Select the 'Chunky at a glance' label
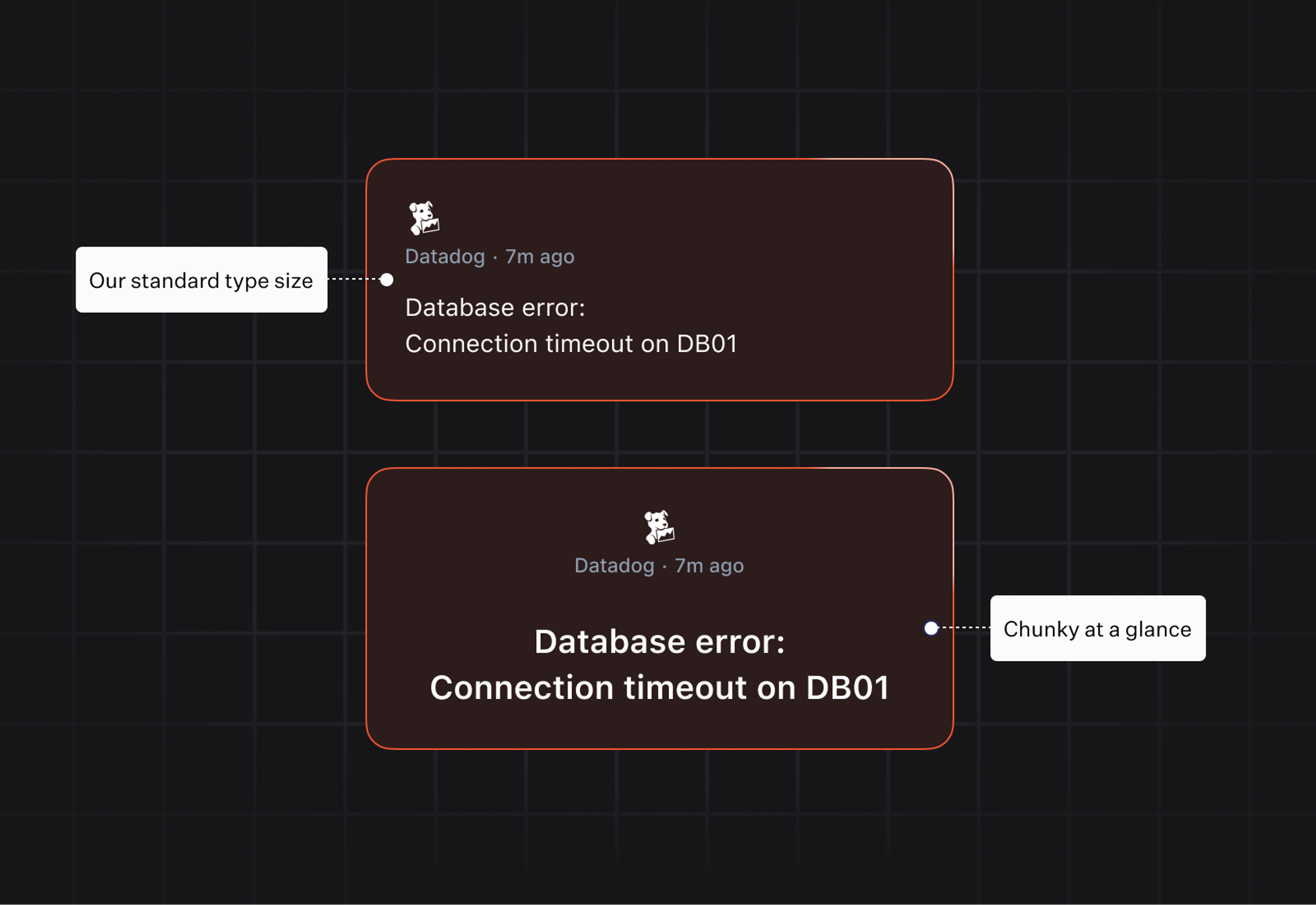Screen dimensions: 1316x905 coord(1098,628)
